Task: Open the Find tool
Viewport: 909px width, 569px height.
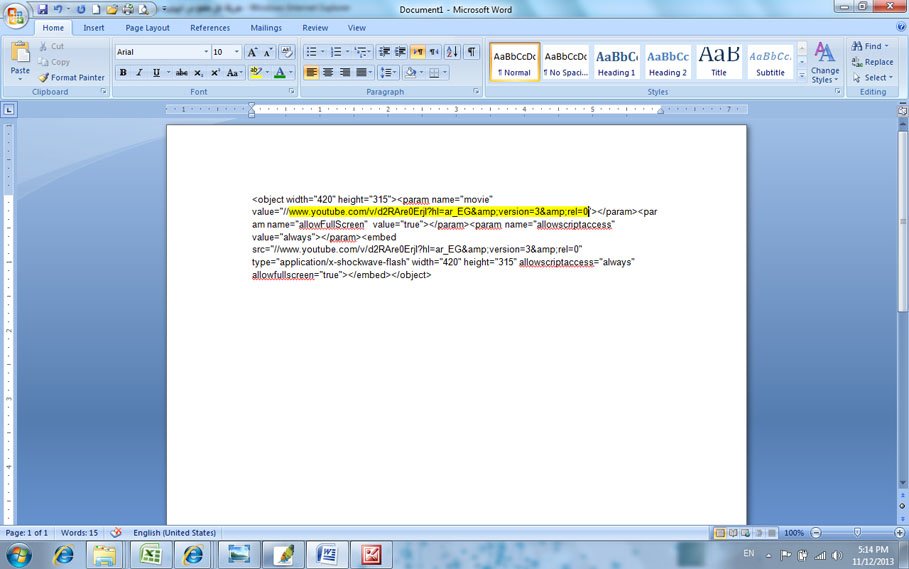Action: pyautogui.click(x=870, y=46)
